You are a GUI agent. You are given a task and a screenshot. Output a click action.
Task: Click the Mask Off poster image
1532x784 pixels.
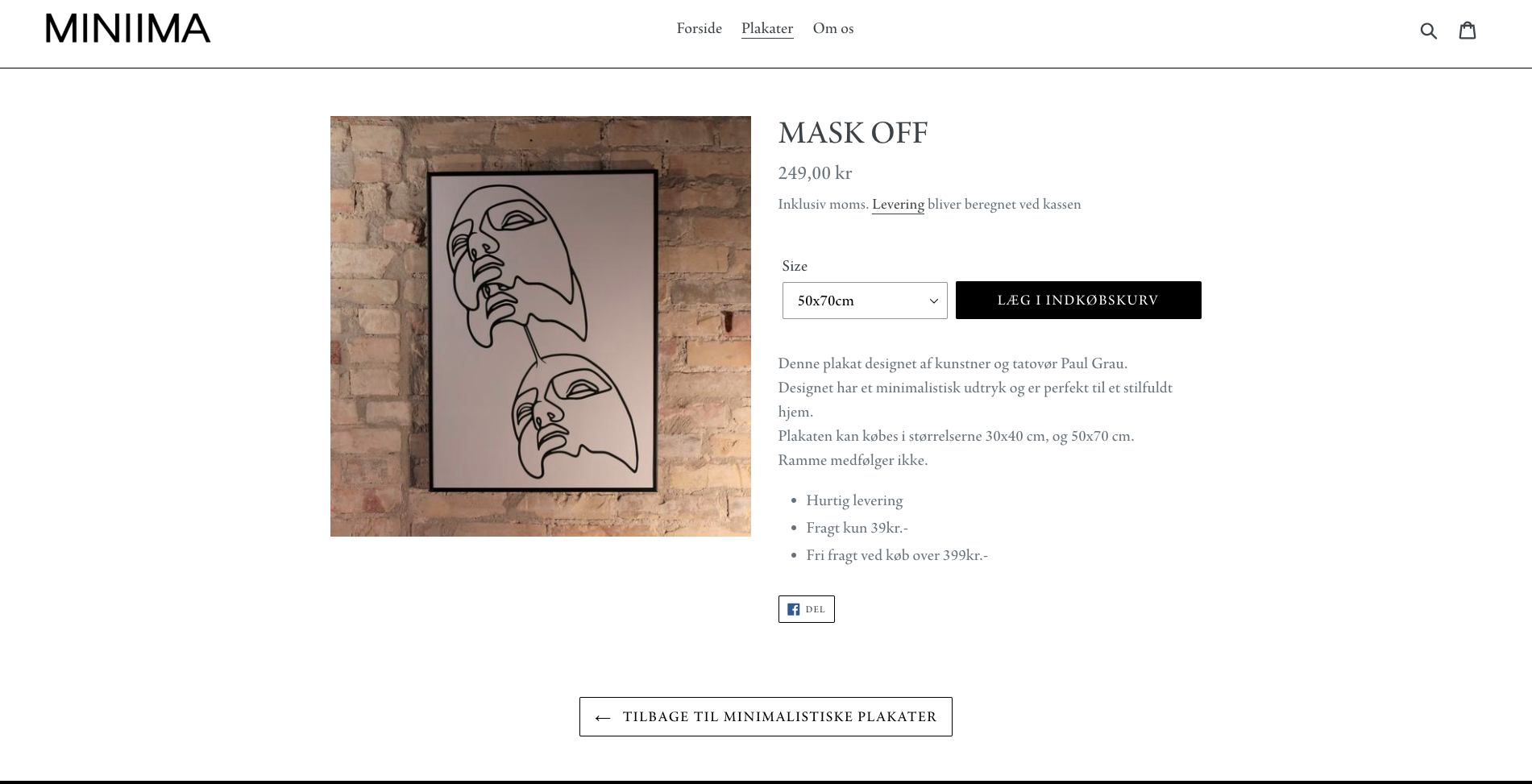point(540,326)
